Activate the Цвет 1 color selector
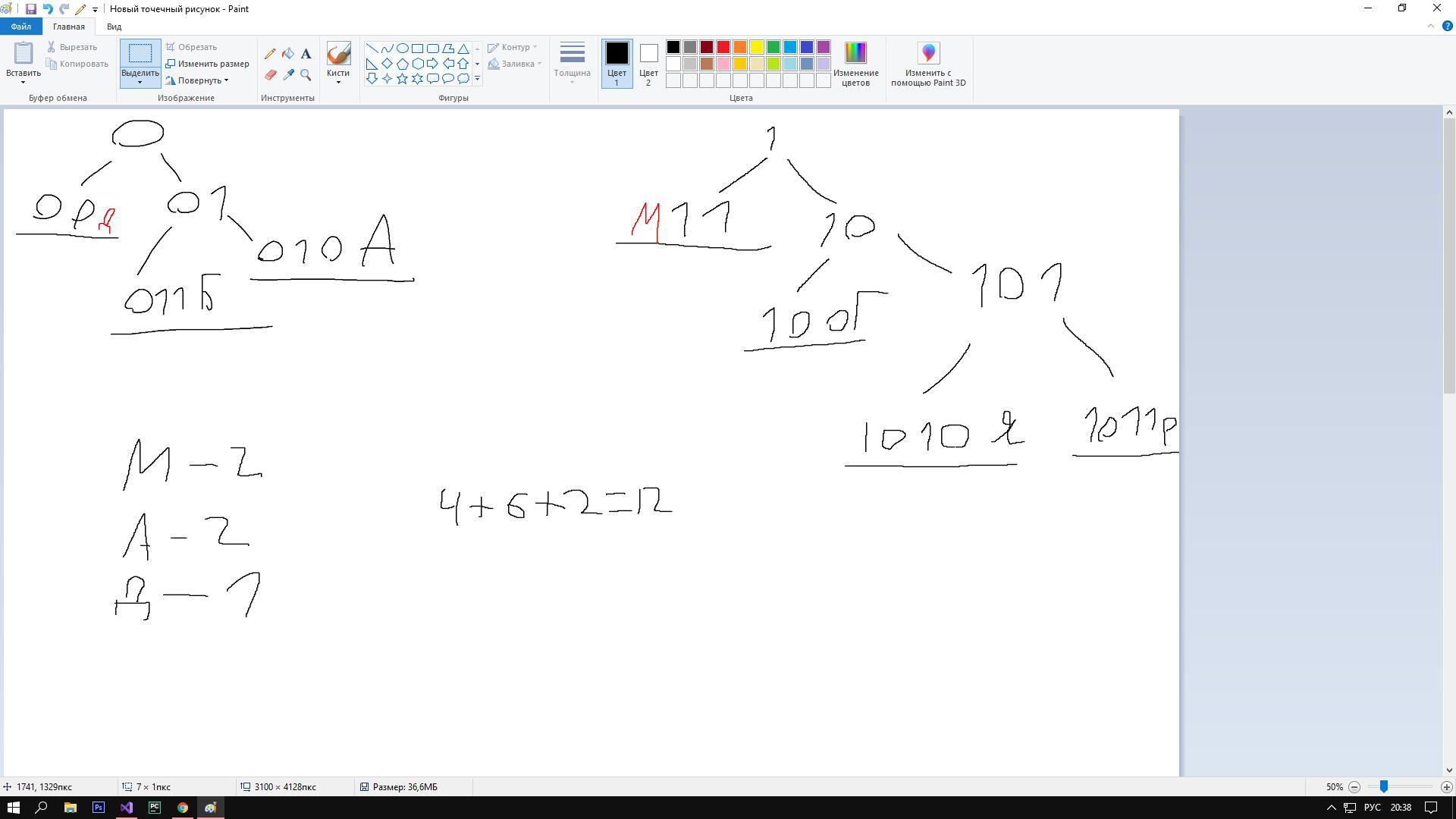This screenshot has height=819, width=1456. click(617, 64)
